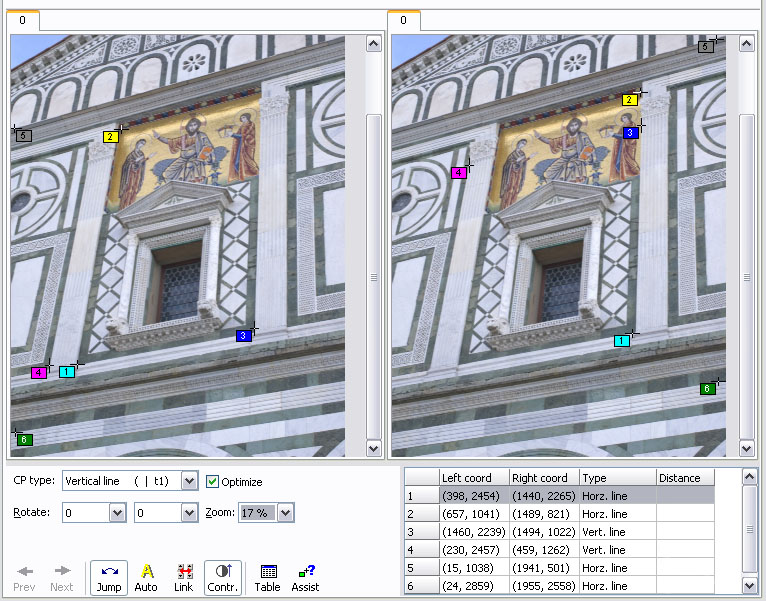Select yellow marker 2 in right image

pyautogui.click(x=630, y=100)
